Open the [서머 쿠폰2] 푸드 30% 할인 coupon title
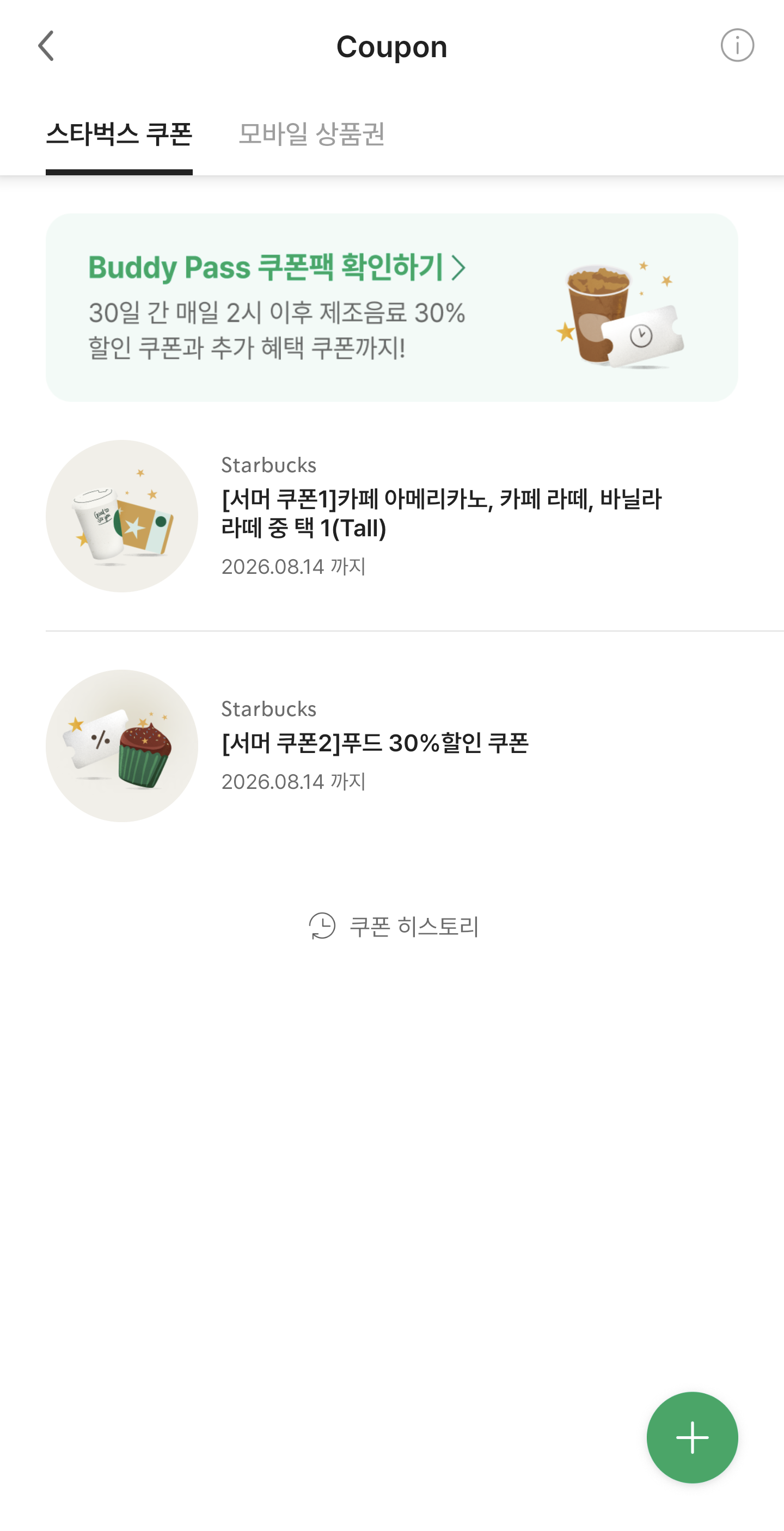Screen dimensions: 784x1531 coord(375,742)
